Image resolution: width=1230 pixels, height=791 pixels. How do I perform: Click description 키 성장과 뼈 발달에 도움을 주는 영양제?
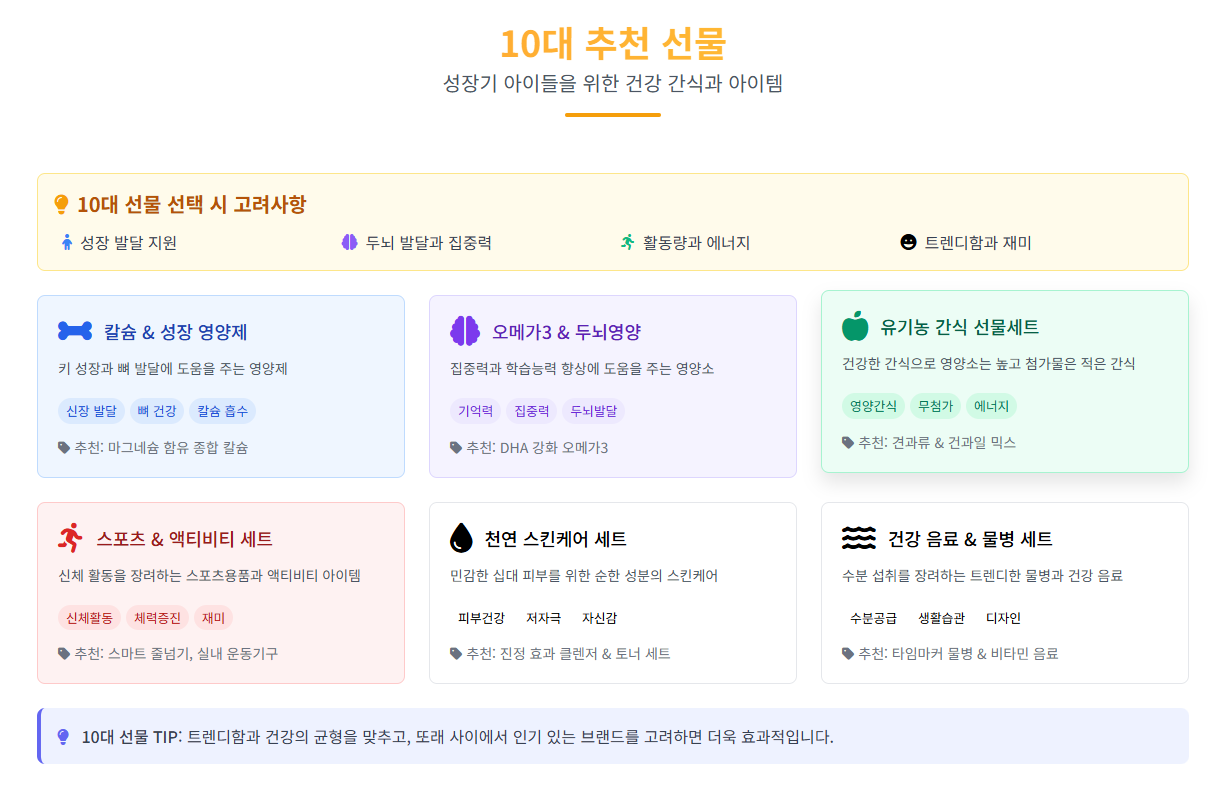click(173, 369)
